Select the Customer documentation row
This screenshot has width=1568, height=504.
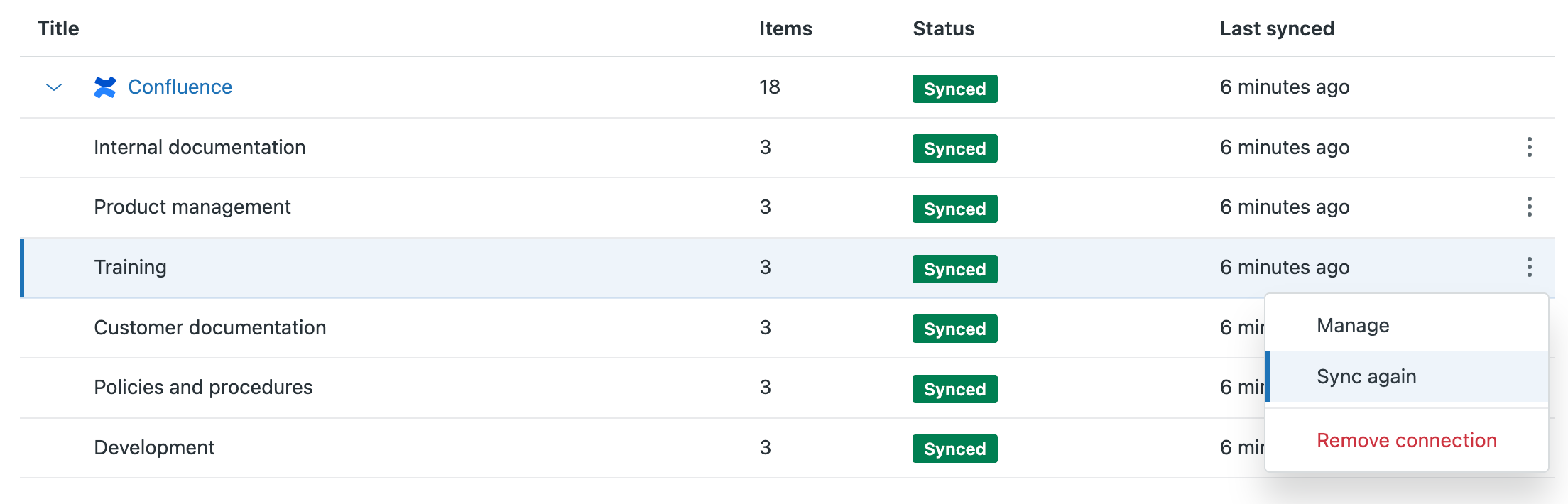point(209,327)
